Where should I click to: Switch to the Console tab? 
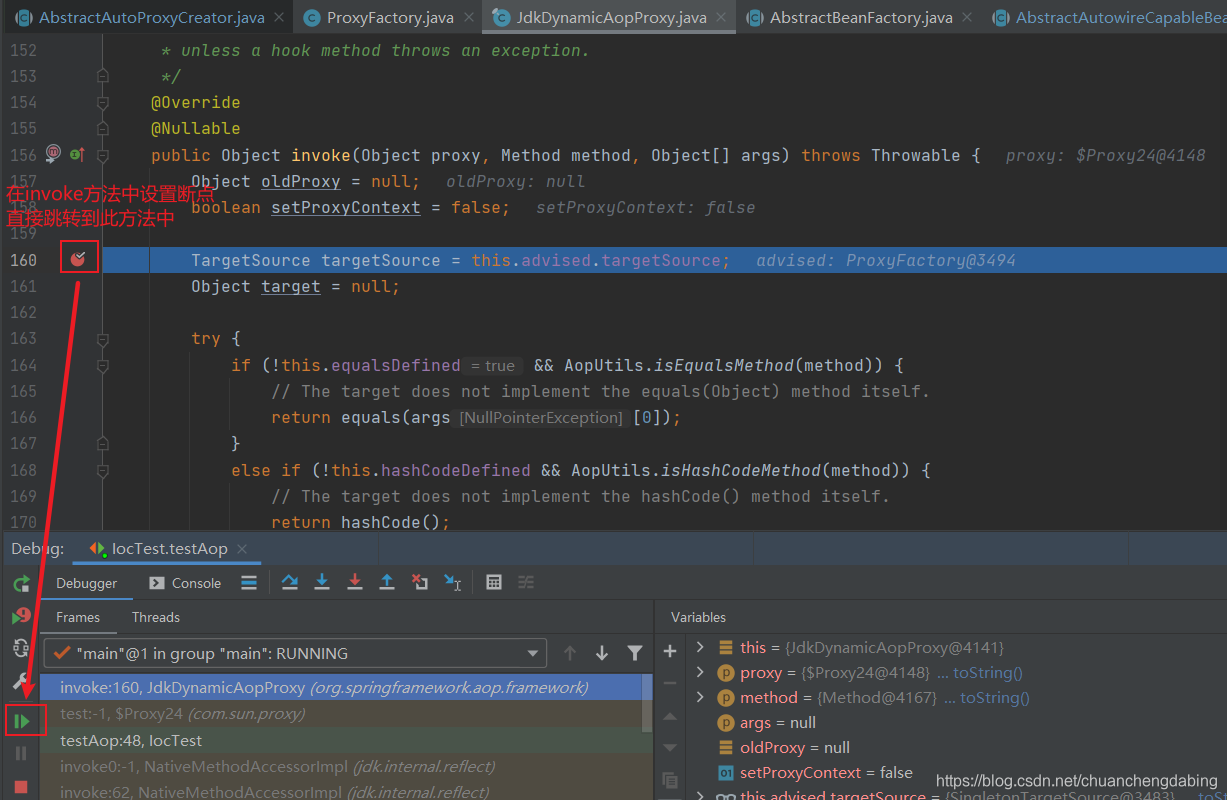185,583
